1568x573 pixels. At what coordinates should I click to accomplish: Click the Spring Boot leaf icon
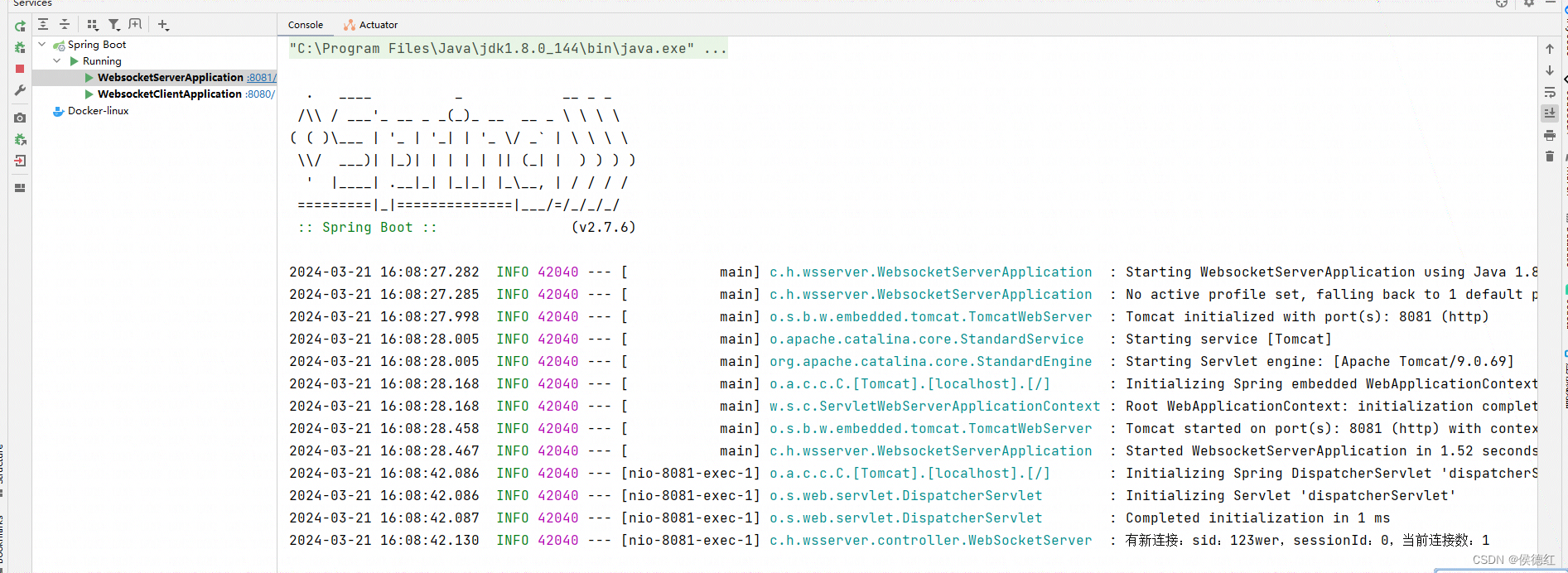(59, 46)
